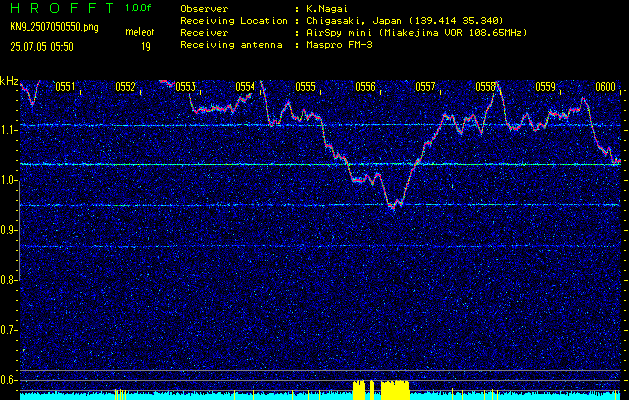The height and width of the screenshot is (400, 629).
Task: Click the version number 1.00f
Action: 138,8
